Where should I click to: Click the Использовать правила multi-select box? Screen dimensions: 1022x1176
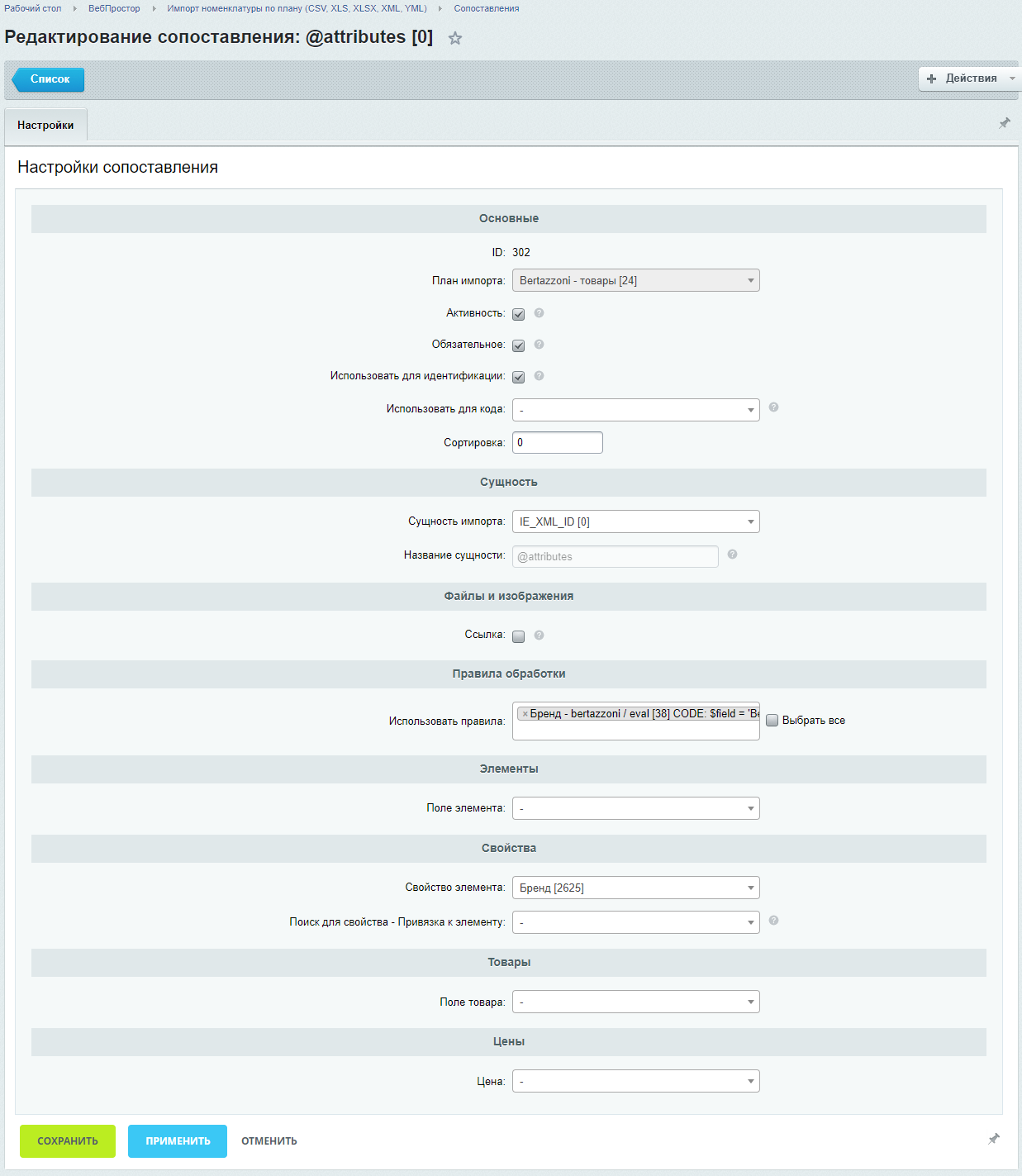(636, 721)
